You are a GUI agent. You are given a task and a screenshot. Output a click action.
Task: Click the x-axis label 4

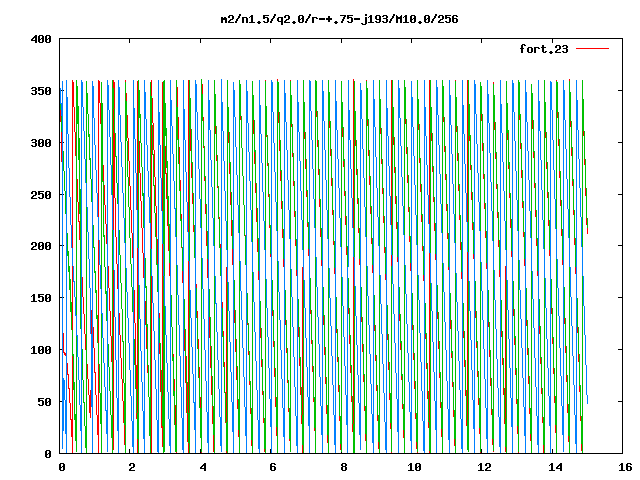click(x=203, y=467)
